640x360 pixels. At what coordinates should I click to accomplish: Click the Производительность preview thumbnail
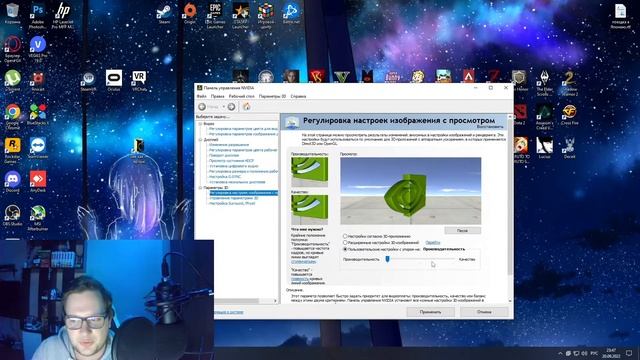(x=309, y=171)
